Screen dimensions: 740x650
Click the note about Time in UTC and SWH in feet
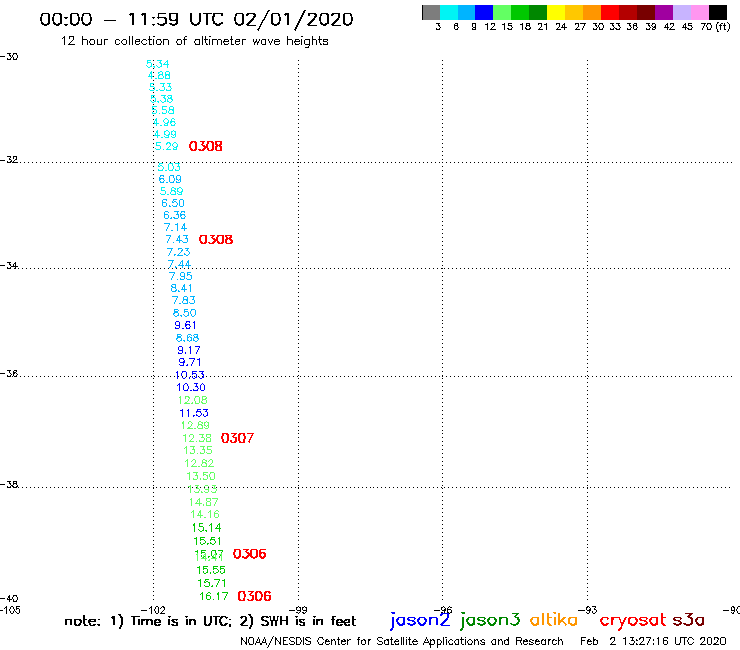pyautogui.click(x=210, y=621)
